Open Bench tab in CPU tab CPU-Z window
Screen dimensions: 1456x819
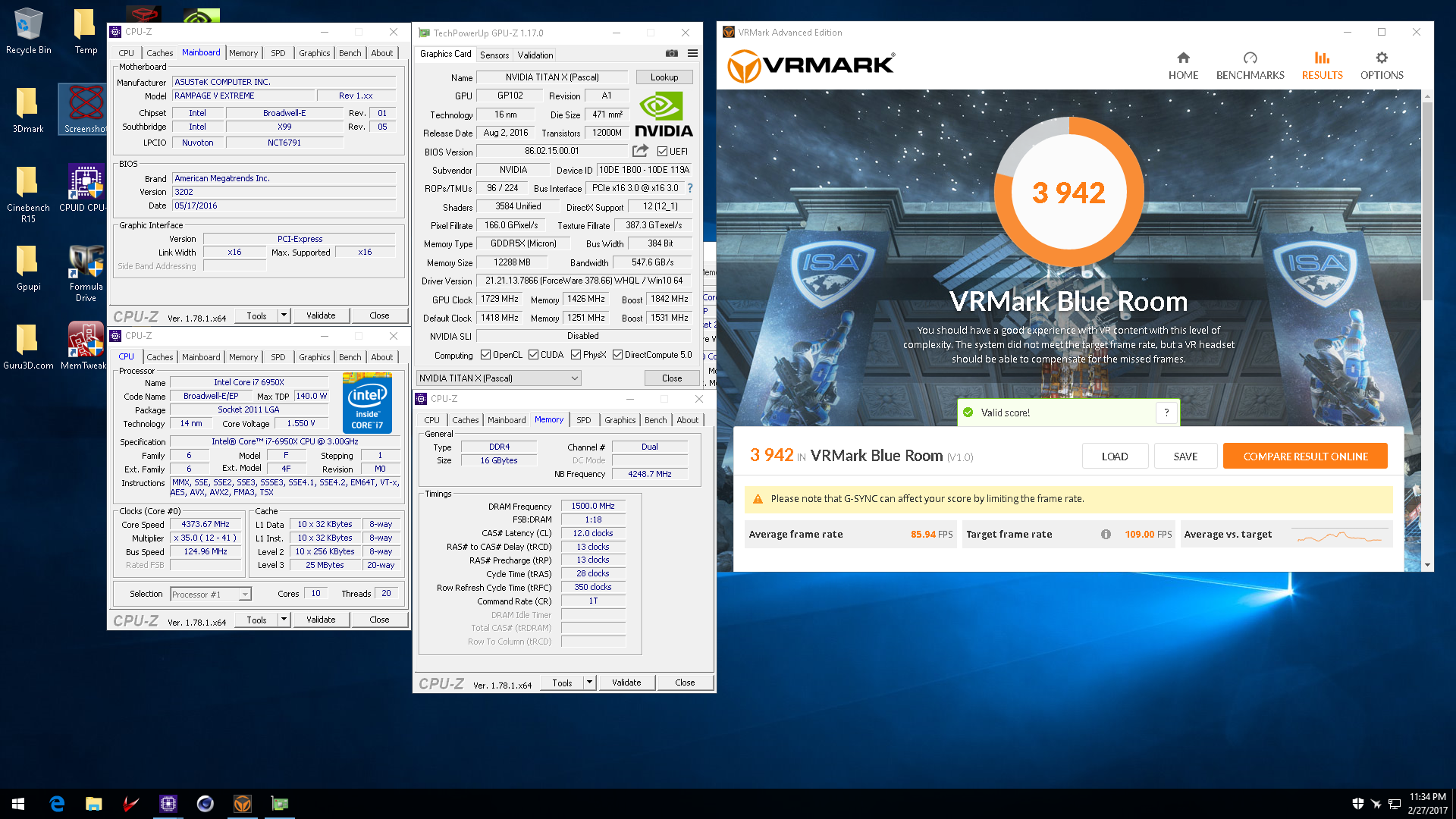350,357
